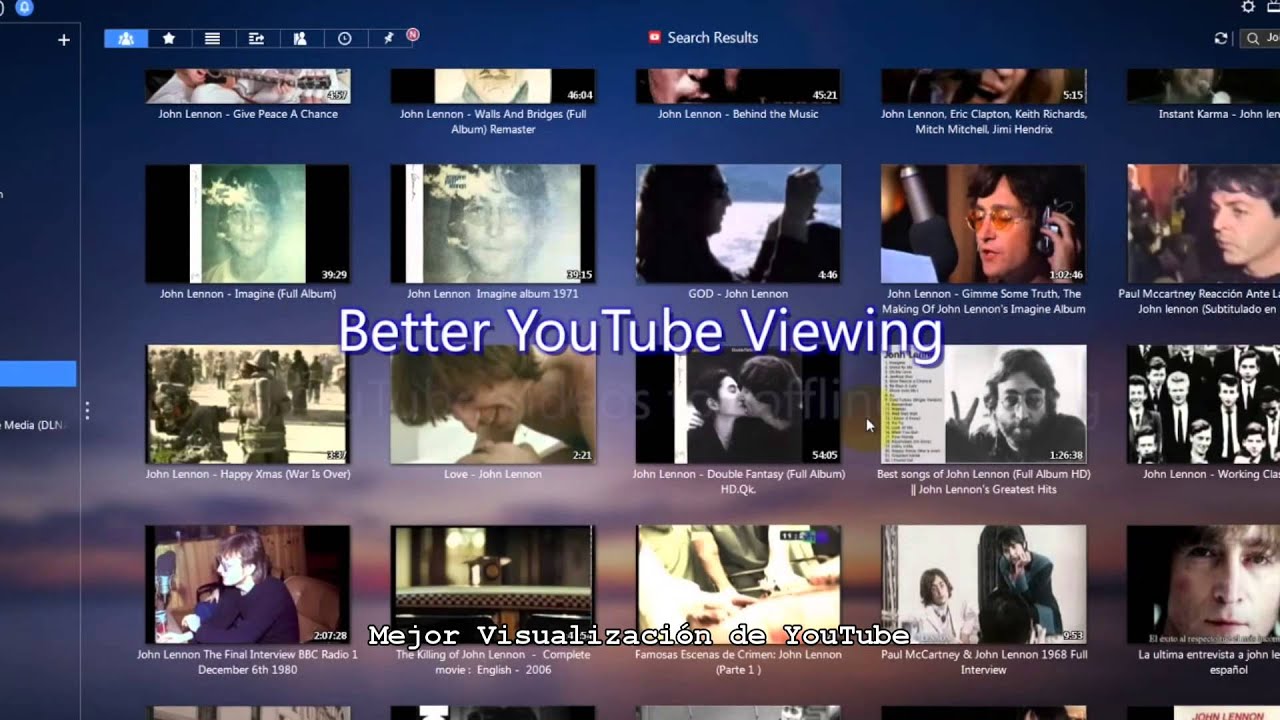Open The Final Interview BBC thumbnail
1280x720 pixels.
247,585
